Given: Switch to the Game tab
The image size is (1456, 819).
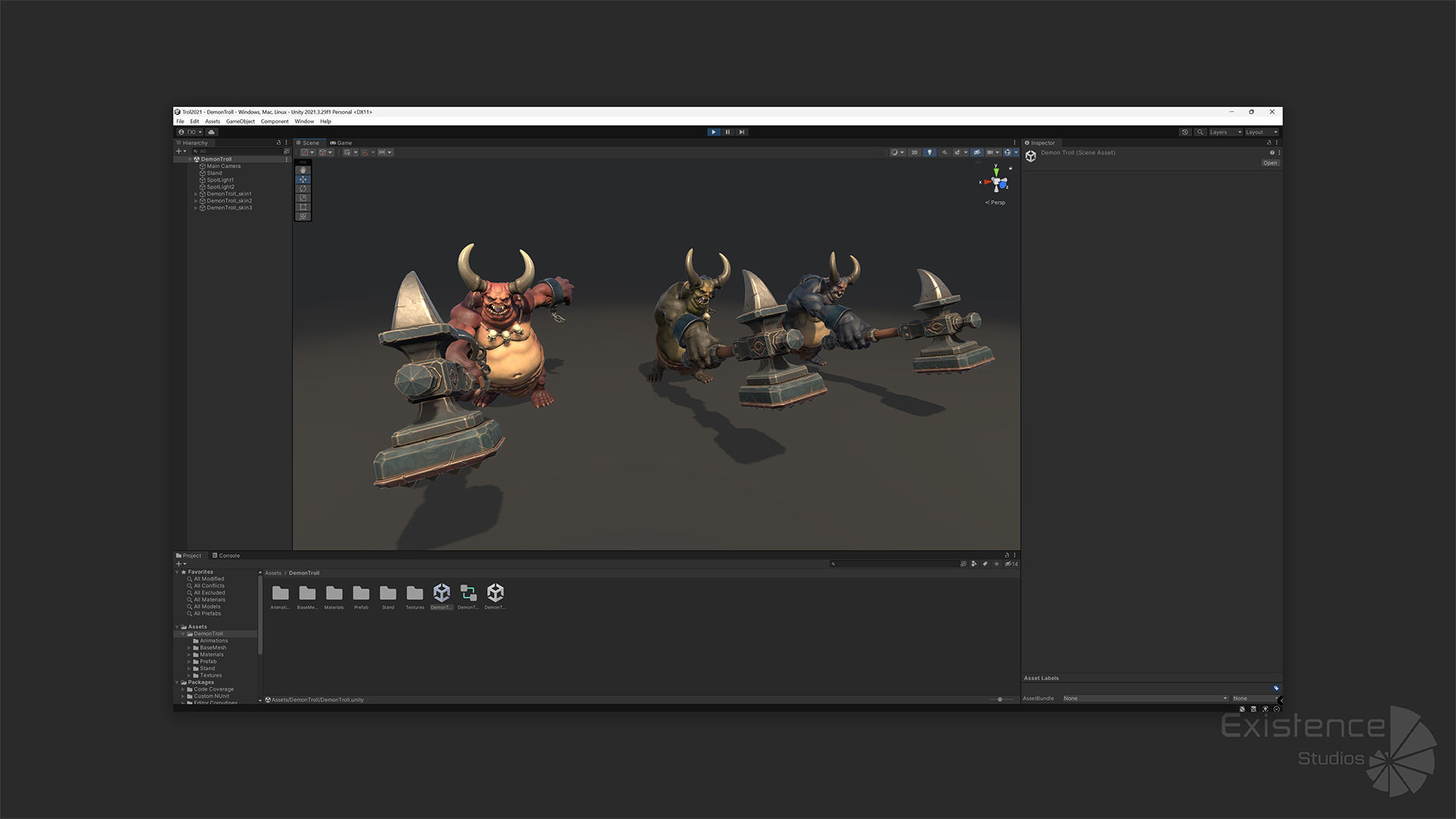Looking at the screenshot, I should pyautogui.click(x=341, y=143).
